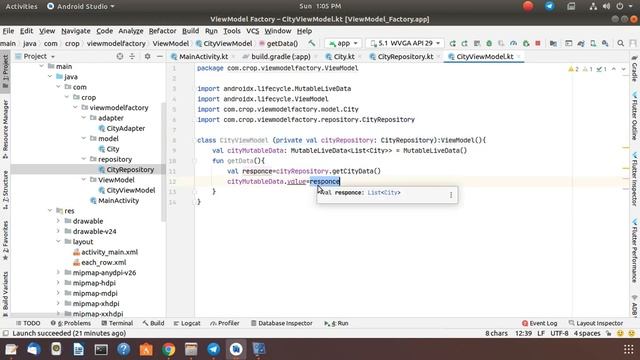Expand the mipmap-hdpi folder
The image size is (640, 360).
tap(58, 283)
